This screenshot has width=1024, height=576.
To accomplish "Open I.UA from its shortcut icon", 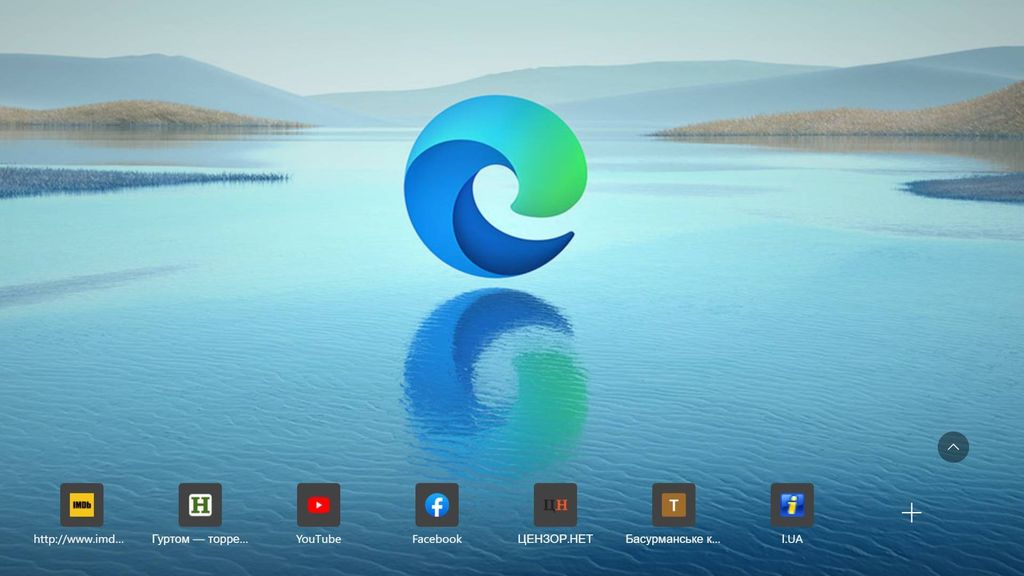I will 791,506.
